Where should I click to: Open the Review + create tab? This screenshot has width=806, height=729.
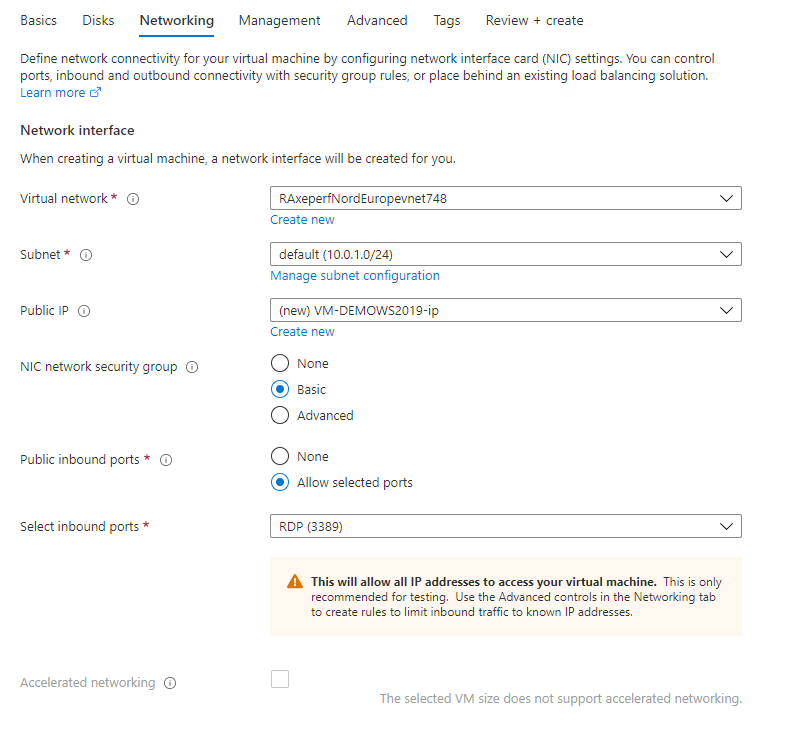[534, 20]
